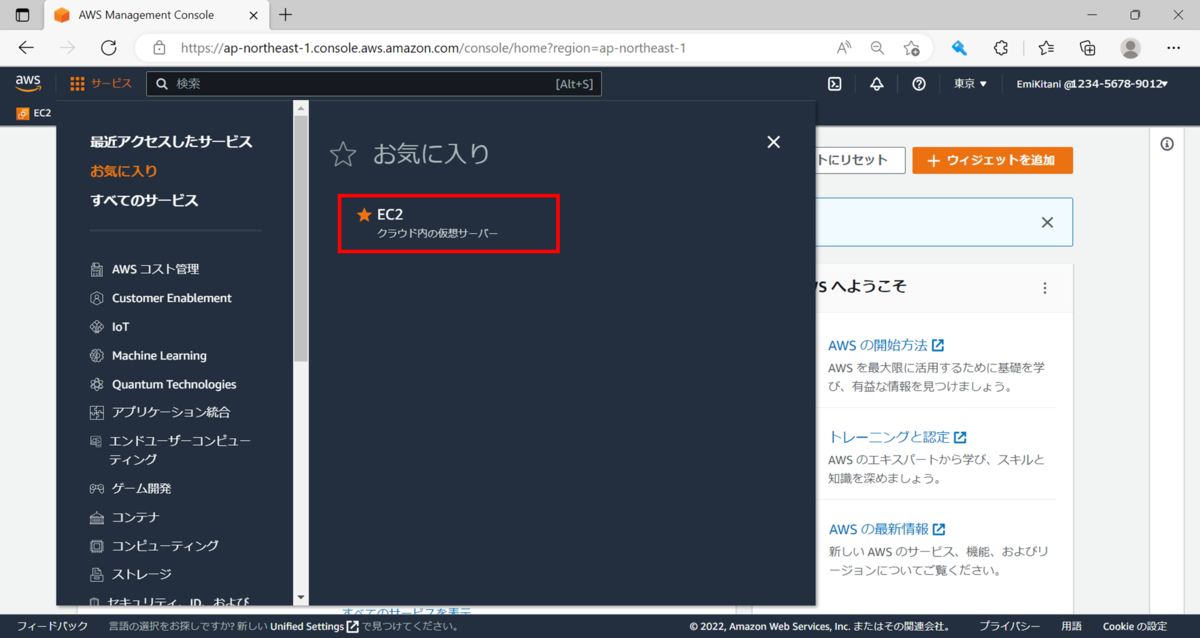Add page to browser favorites star

tap(911, 48)
